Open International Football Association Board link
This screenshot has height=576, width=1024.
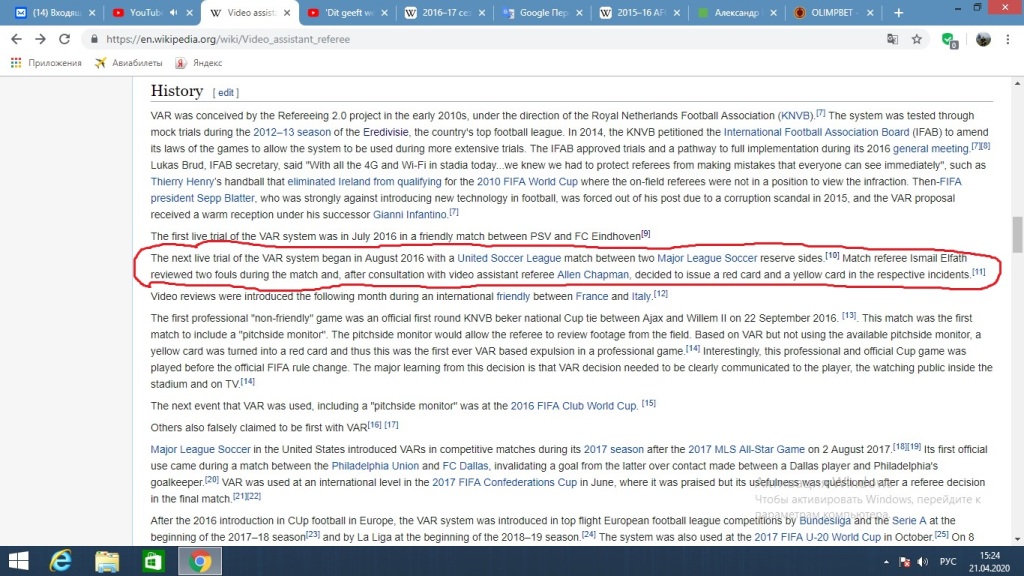[x=816, y=132]
